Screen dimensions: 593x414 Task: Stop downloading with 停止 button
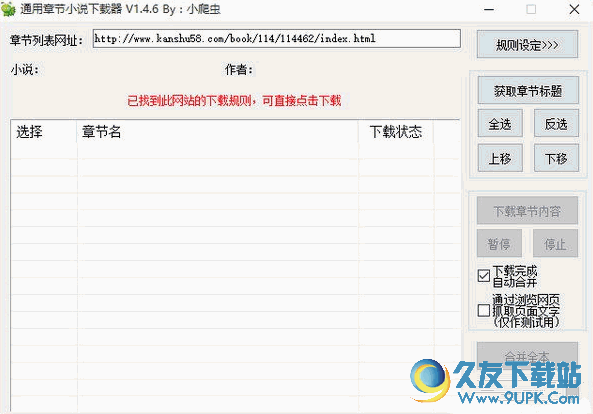coord(555,244)
